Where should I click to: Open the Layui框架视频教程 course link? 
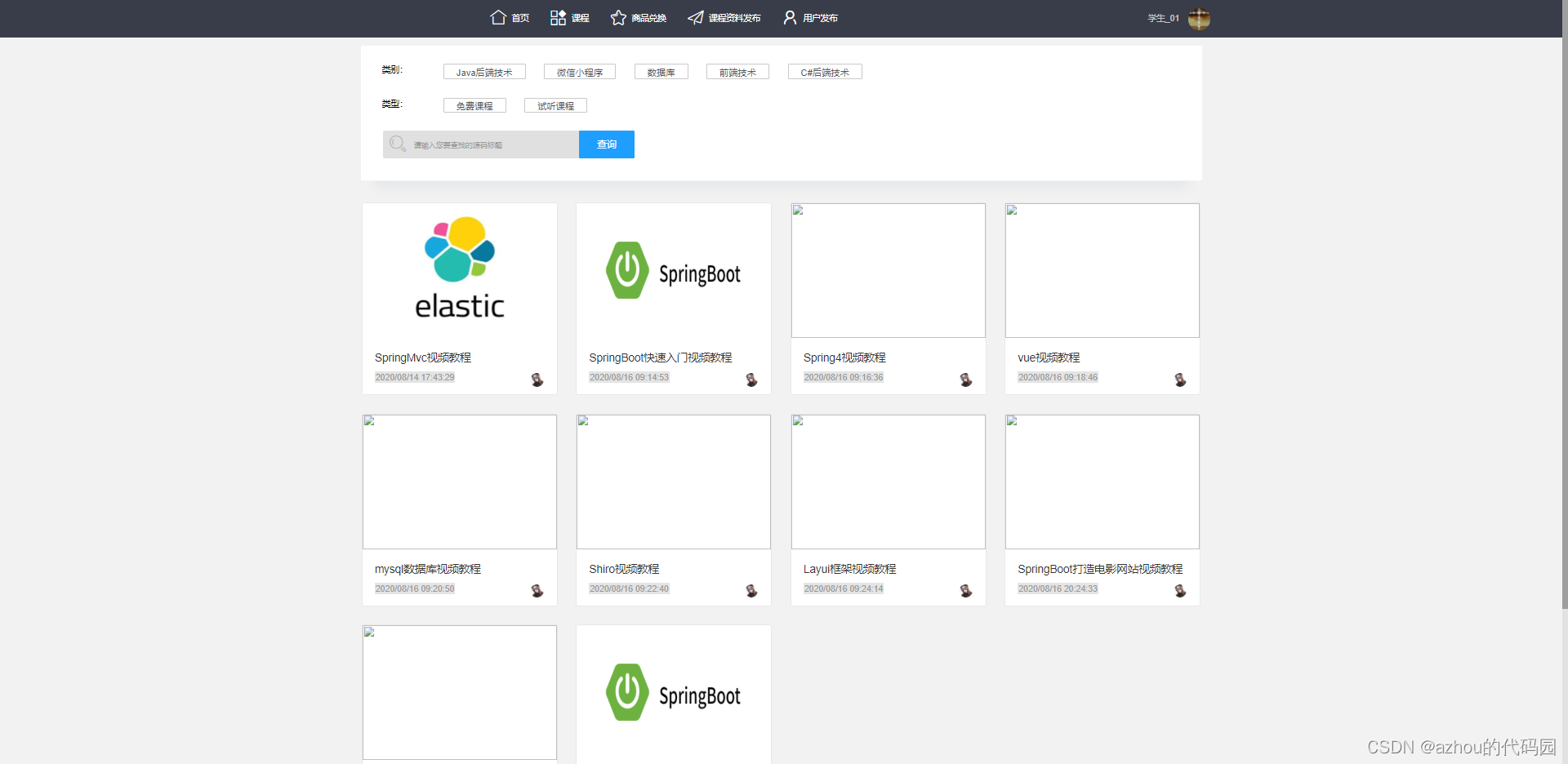pyautogui.click(x=850, y=569)
